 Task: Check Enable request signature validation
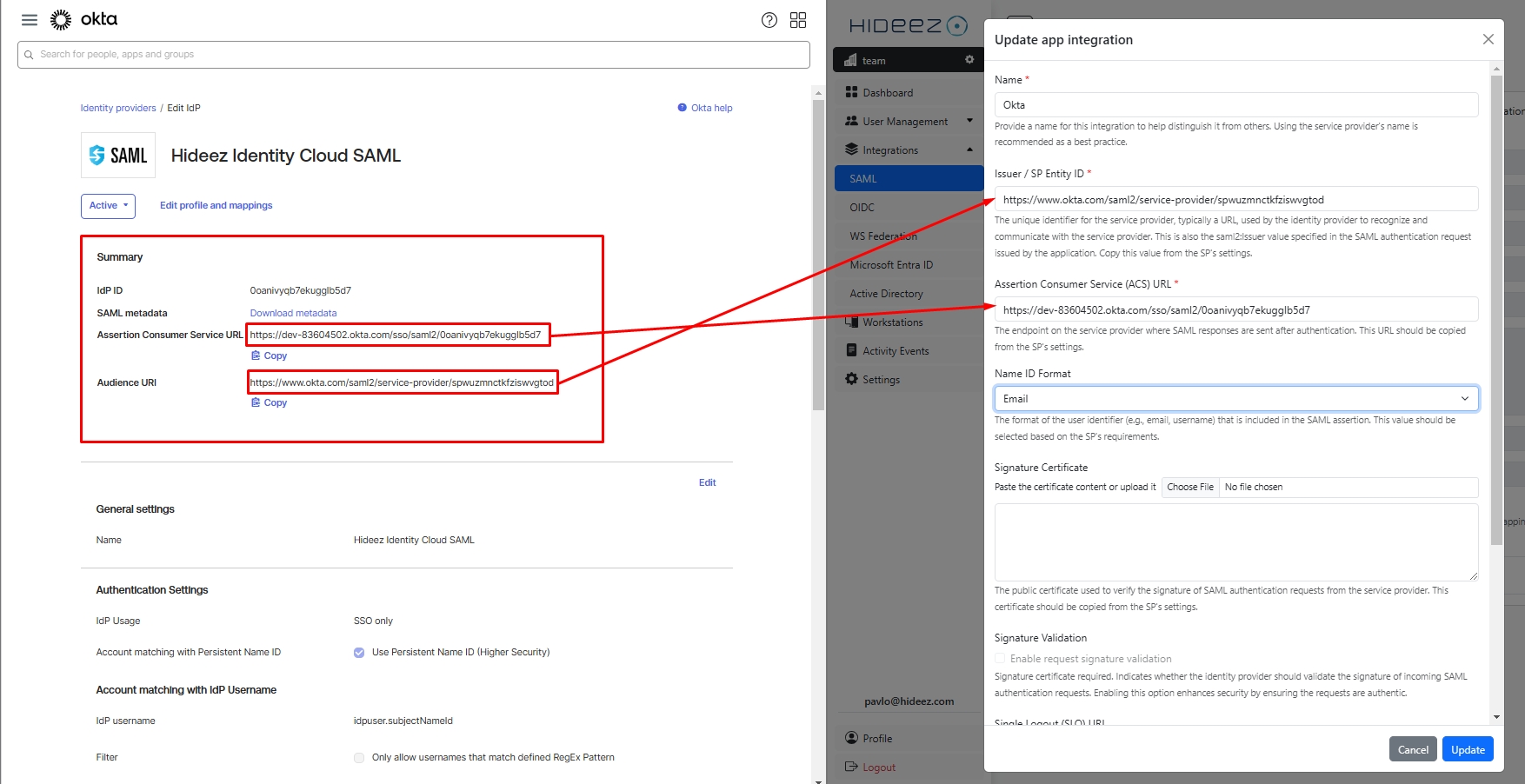pos(1000,659)
